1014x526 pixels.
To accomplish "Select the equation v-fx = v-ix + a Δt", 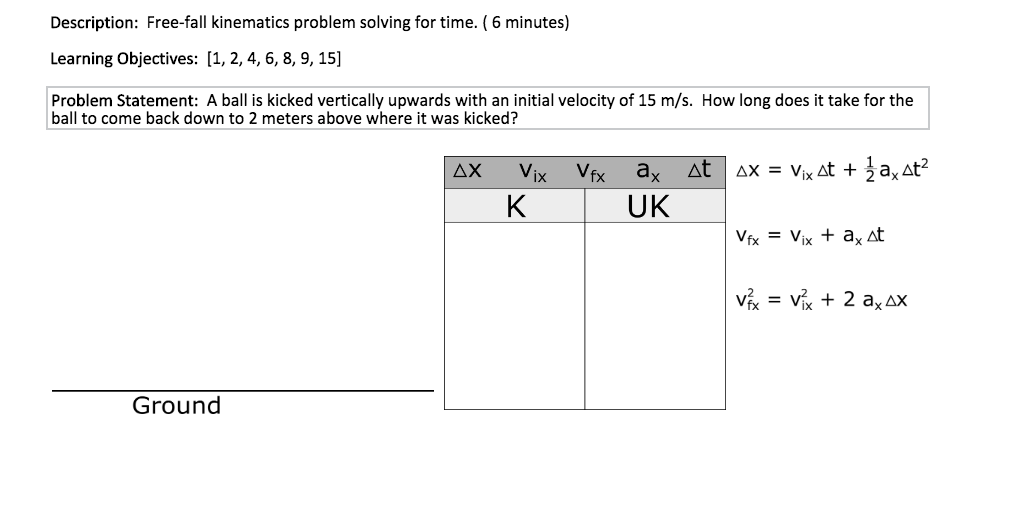I will [808, 236].
